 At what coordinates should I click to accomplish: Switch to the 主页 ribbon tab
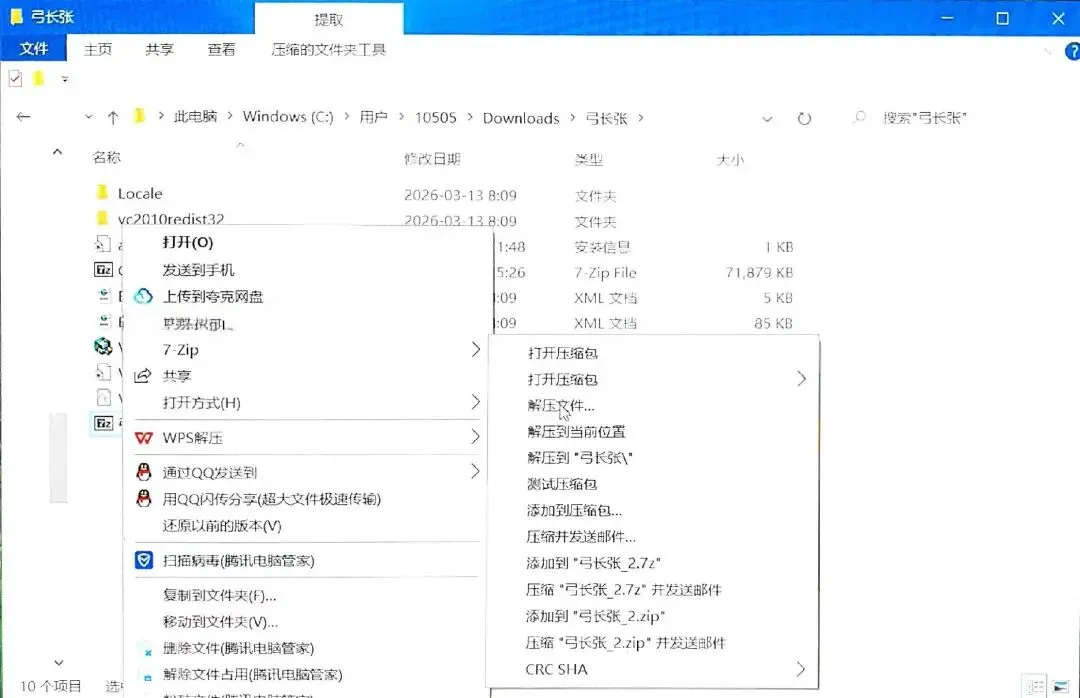coord(98,50)
